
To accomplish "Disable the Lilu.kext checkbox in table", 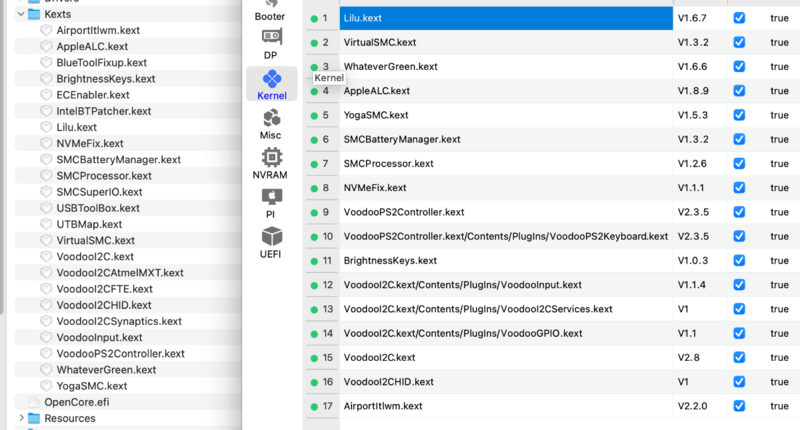I will coord(739,18).
